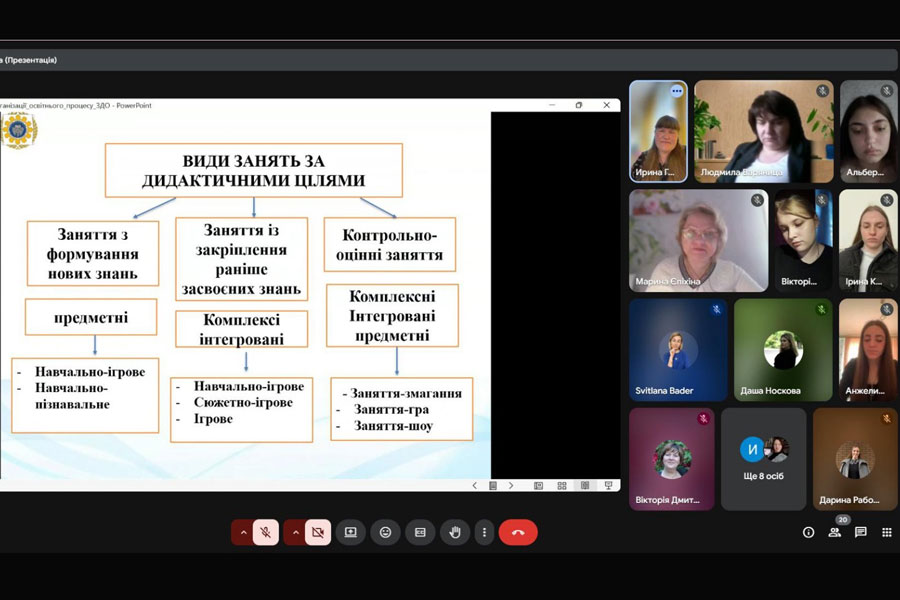Restore the PowerPoint window size
Viewport: 900px width, 600px height.
(579, 105)
